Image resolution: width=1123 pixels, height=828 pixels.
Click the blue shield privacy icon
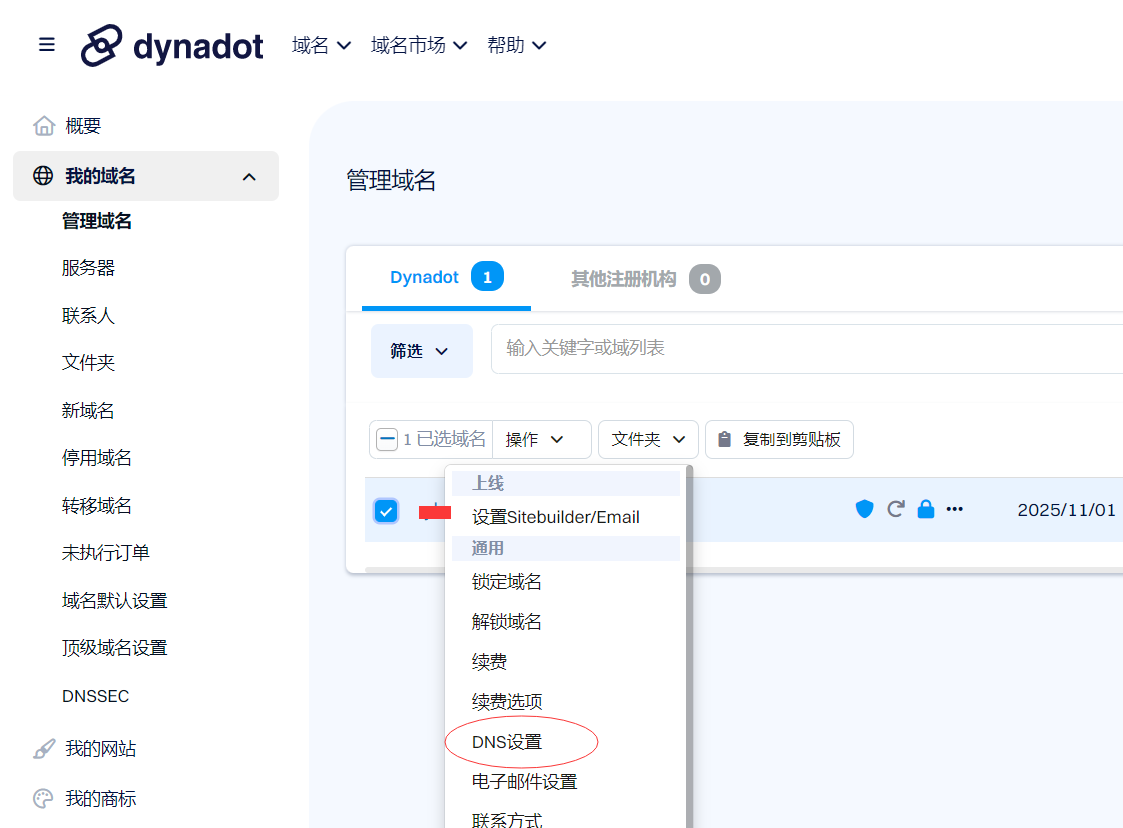click(x=864, y=509)
